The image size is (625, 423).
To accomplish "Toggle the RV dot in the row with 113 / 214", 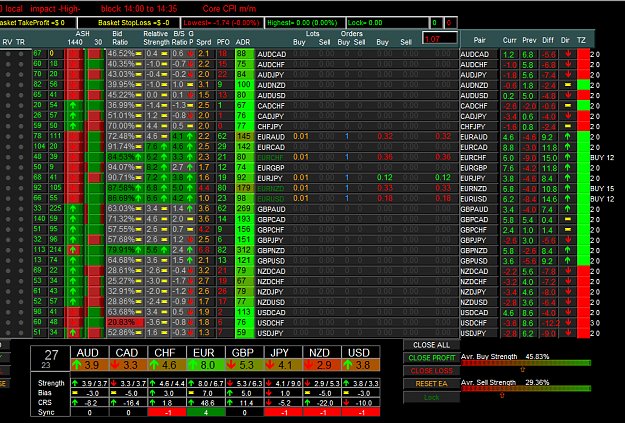I will point(8,250).
